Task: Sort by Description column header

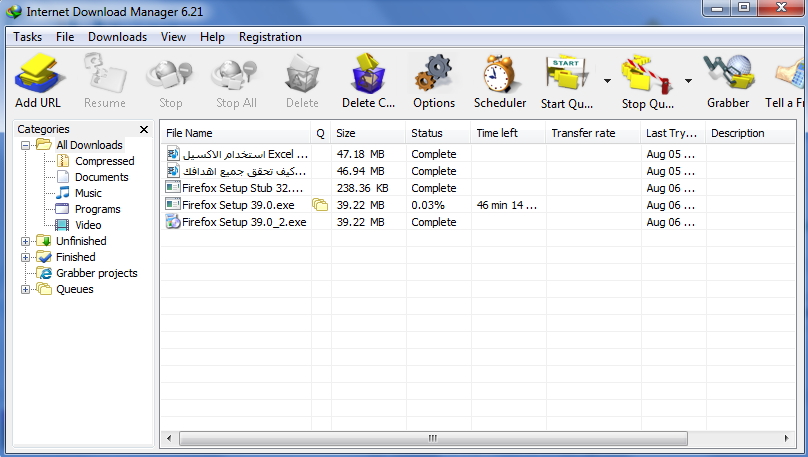Action: click(x=750, y=133)
